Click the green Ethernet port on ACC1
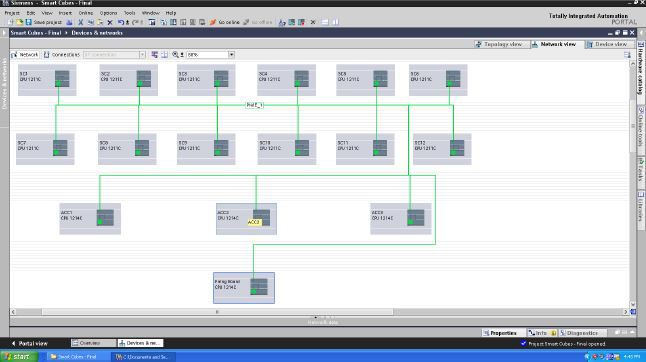The width and height of the screenshot is (646, 362). coord(100,222)
